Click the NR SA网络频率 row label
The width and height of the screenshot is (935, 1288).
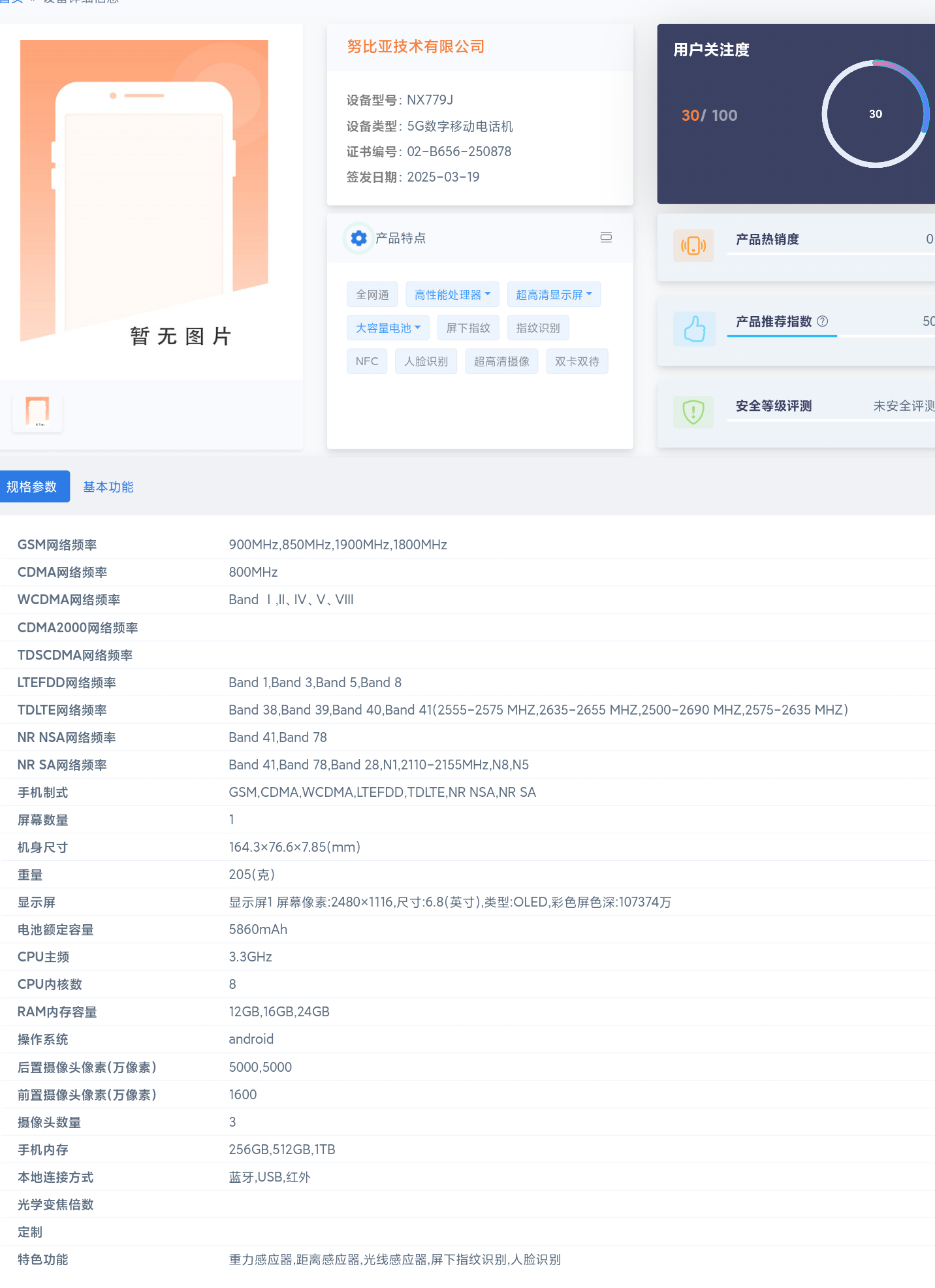(x=62, y=765)
